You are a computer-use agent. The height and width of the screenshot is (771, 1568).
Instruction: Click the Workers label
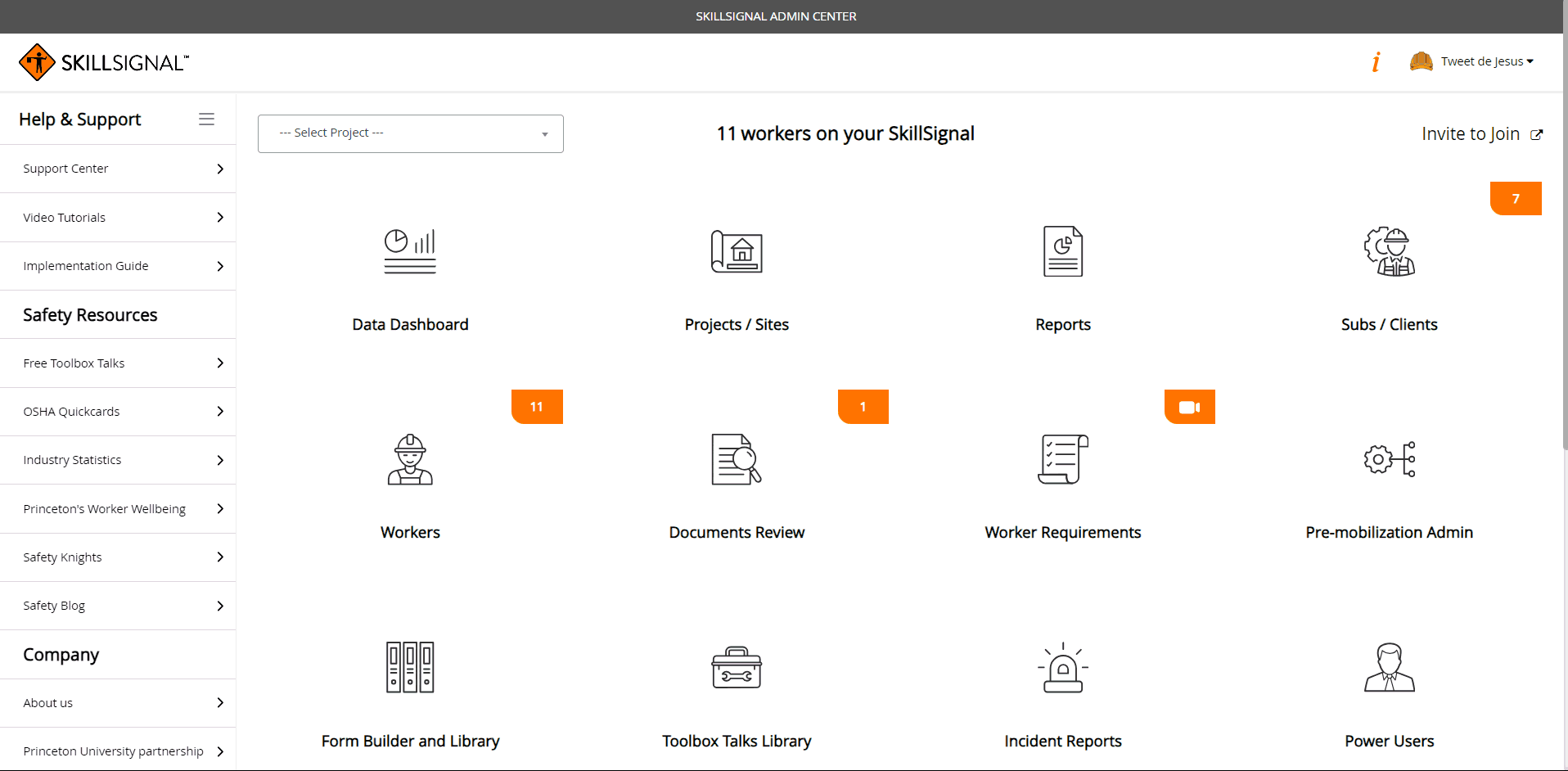pyautogui.click(x=410, y=532)
